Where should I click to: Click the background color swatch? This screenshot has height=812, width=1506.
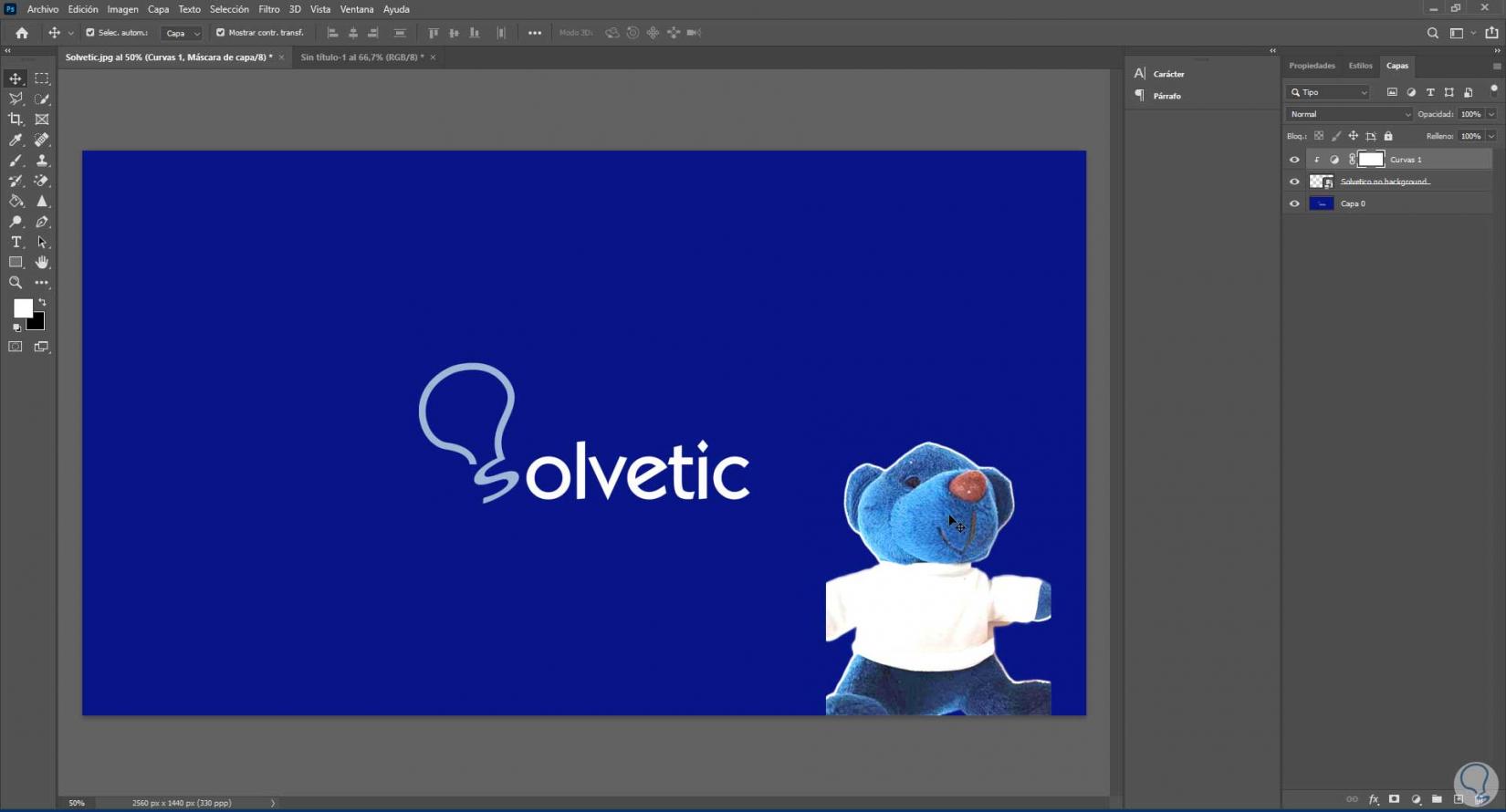point(37,322)
